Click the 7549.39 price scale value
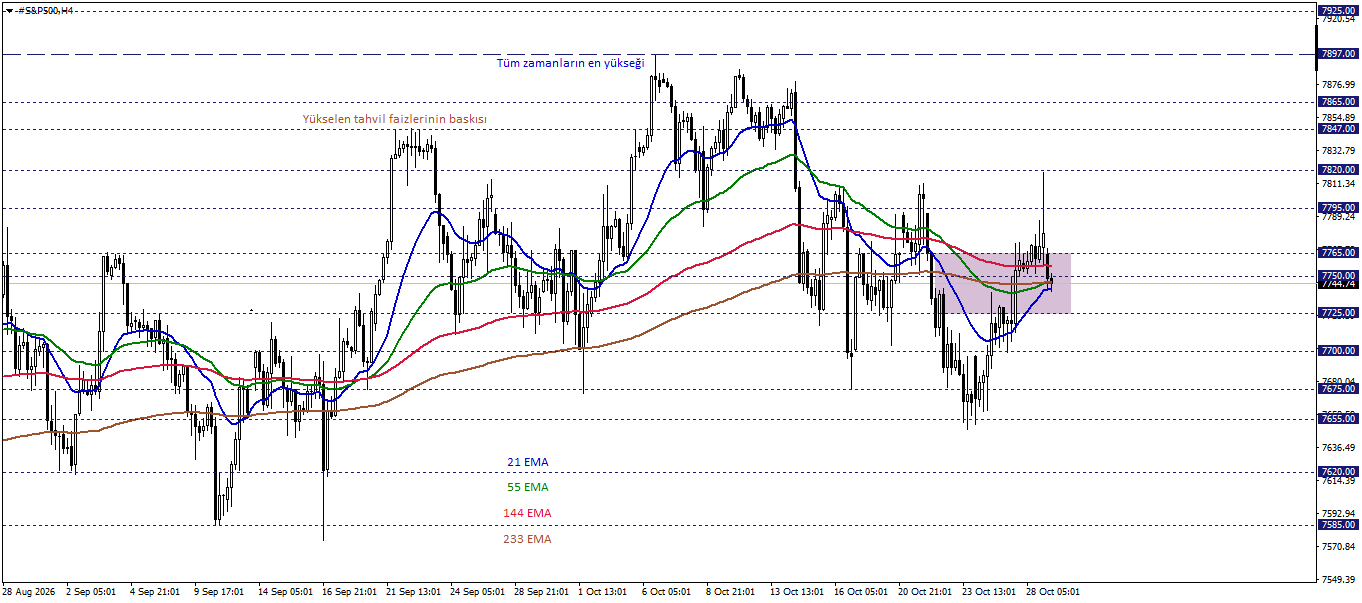1362x603 pixels. [x=1338, y=580]
